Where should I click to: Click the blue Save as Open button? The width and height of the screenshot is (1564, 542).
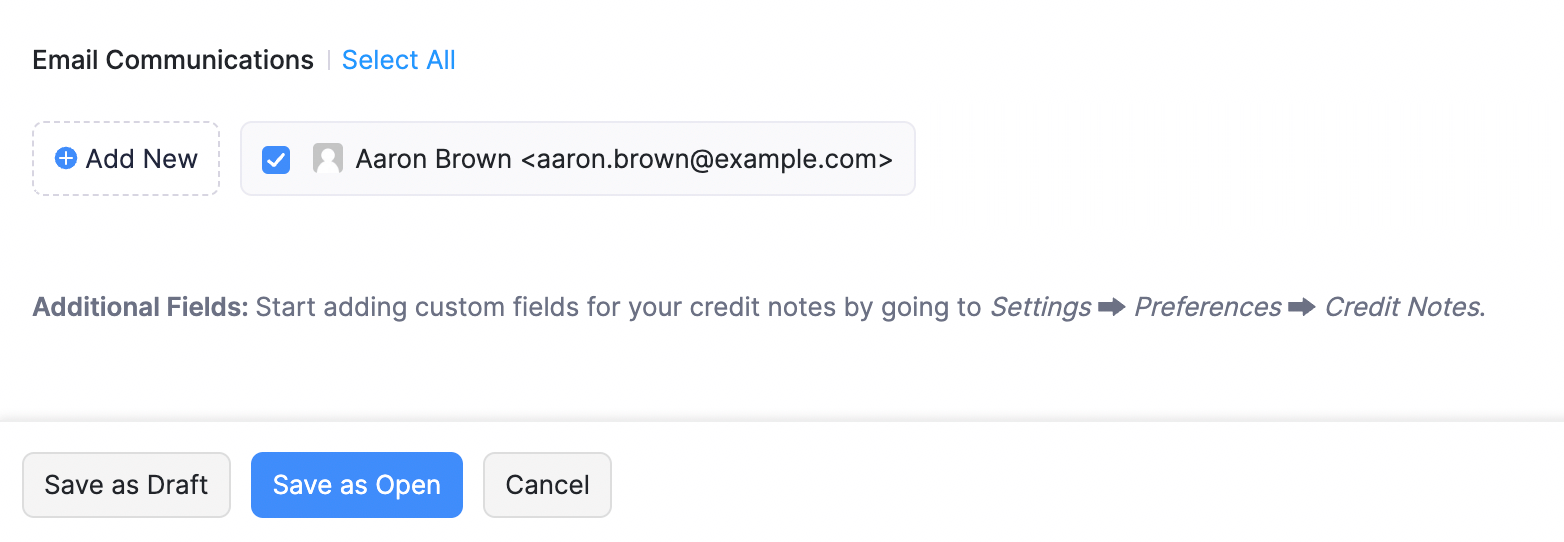[357, 485]
